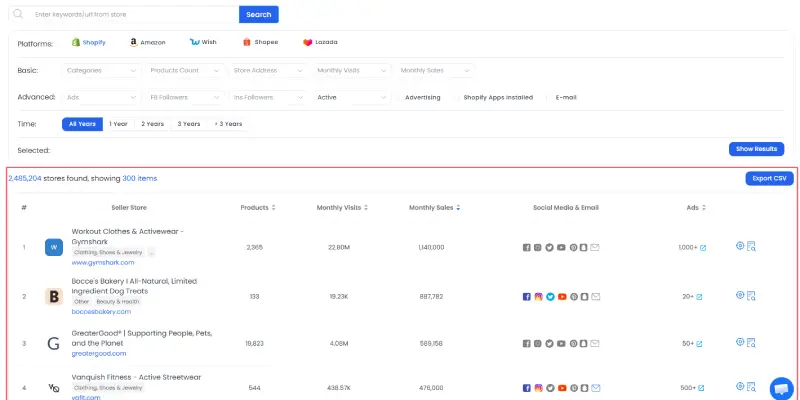This screenshot has height=400, width=800.
Task: Click Gymshark store logo thumbnail
Action: (x=54, y=247)
